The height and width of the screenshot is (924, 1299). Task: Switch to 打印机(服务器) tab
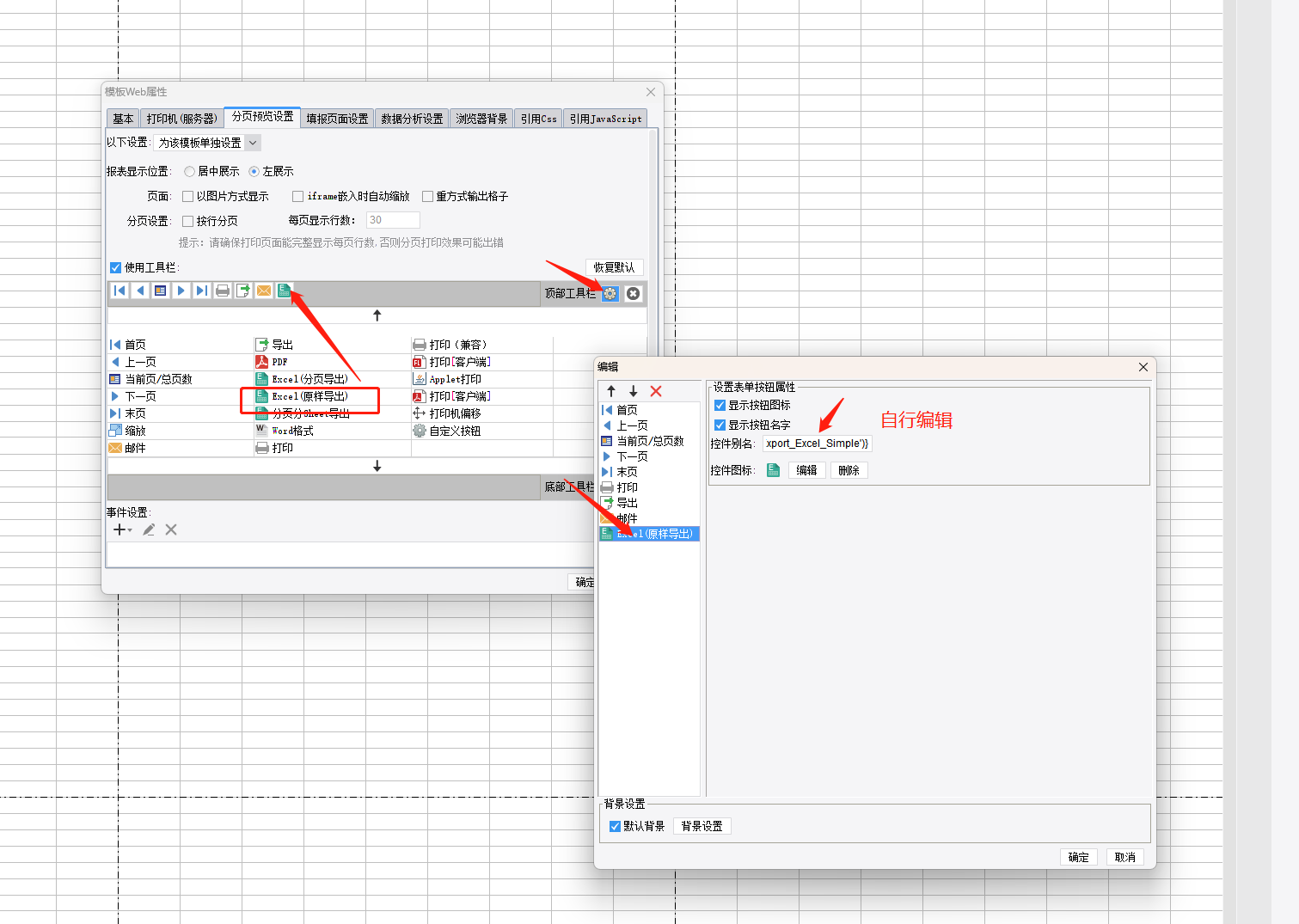181,119
